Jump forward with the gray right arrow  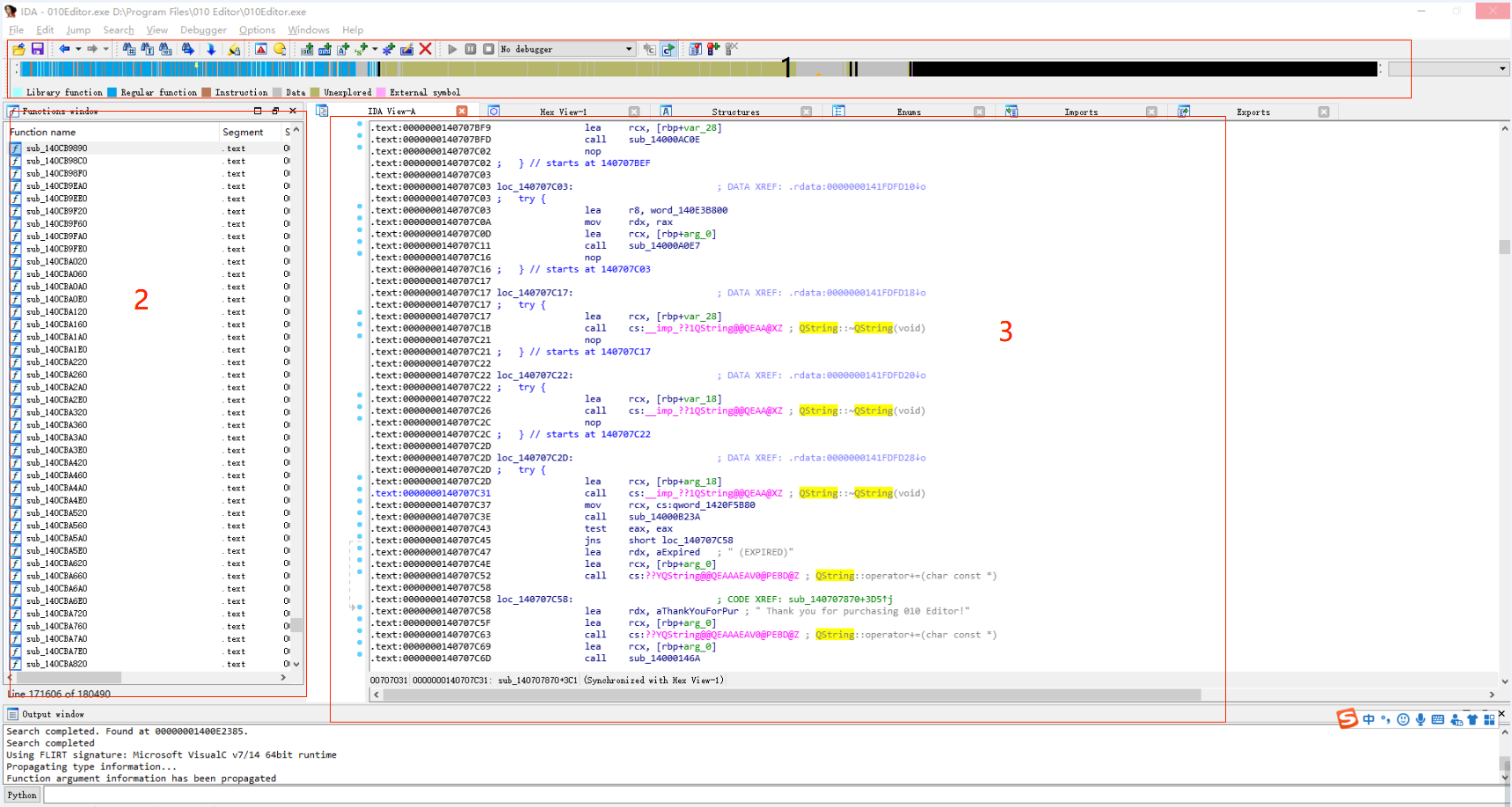(92, 49)
